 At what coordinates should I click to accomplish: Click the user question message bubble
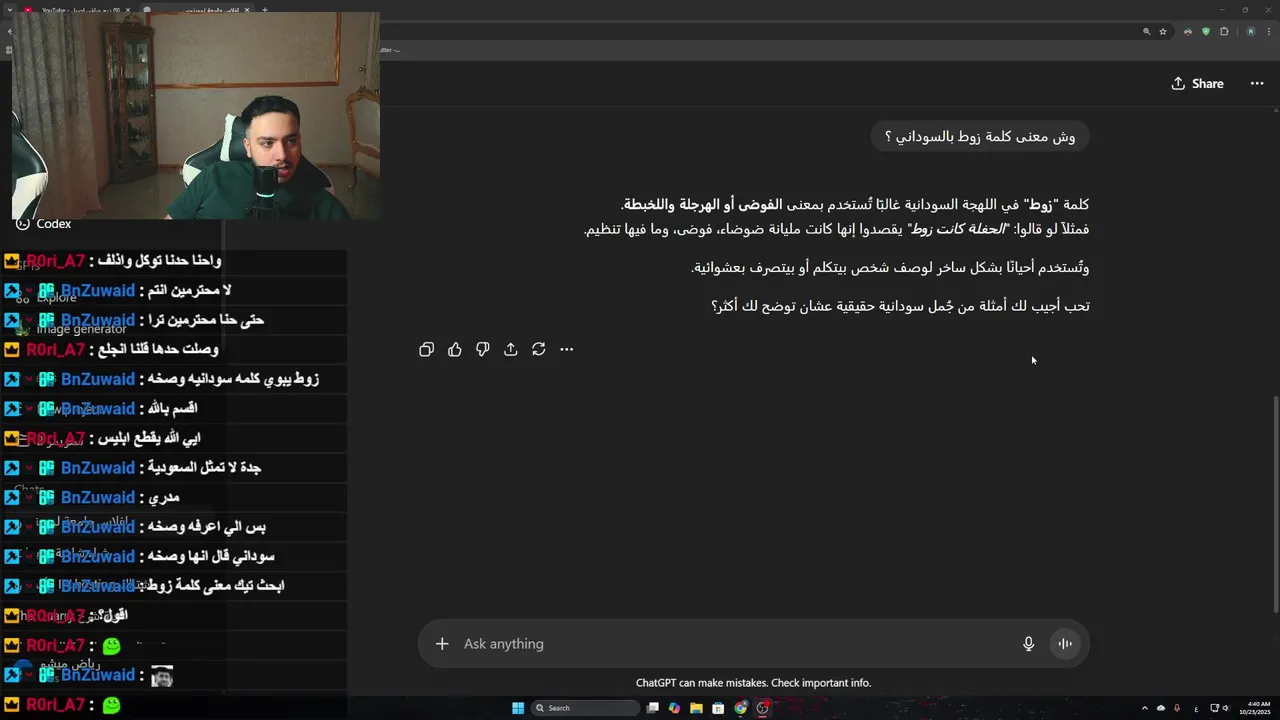[980, 136]
